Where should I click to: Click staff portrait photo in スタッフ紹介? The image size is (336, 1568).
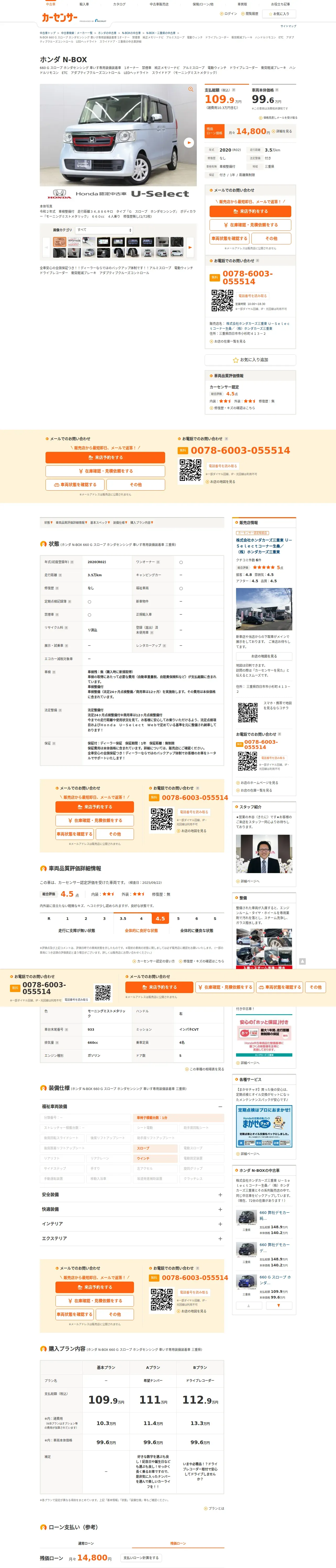pyautogui.click(x=264, y=854)
